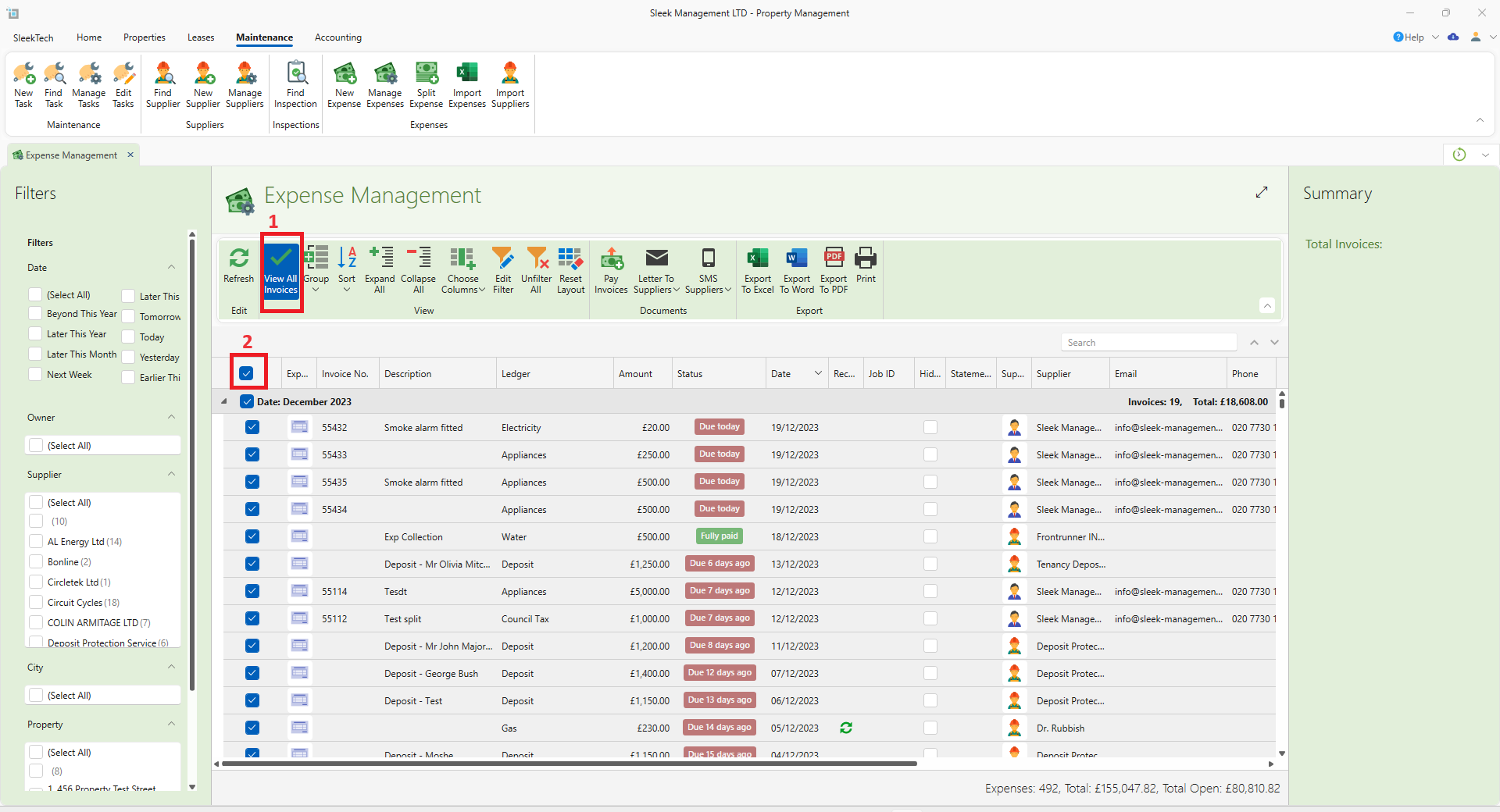
Task: Export expenses to PDF
Action: click(x=834, y=259)
